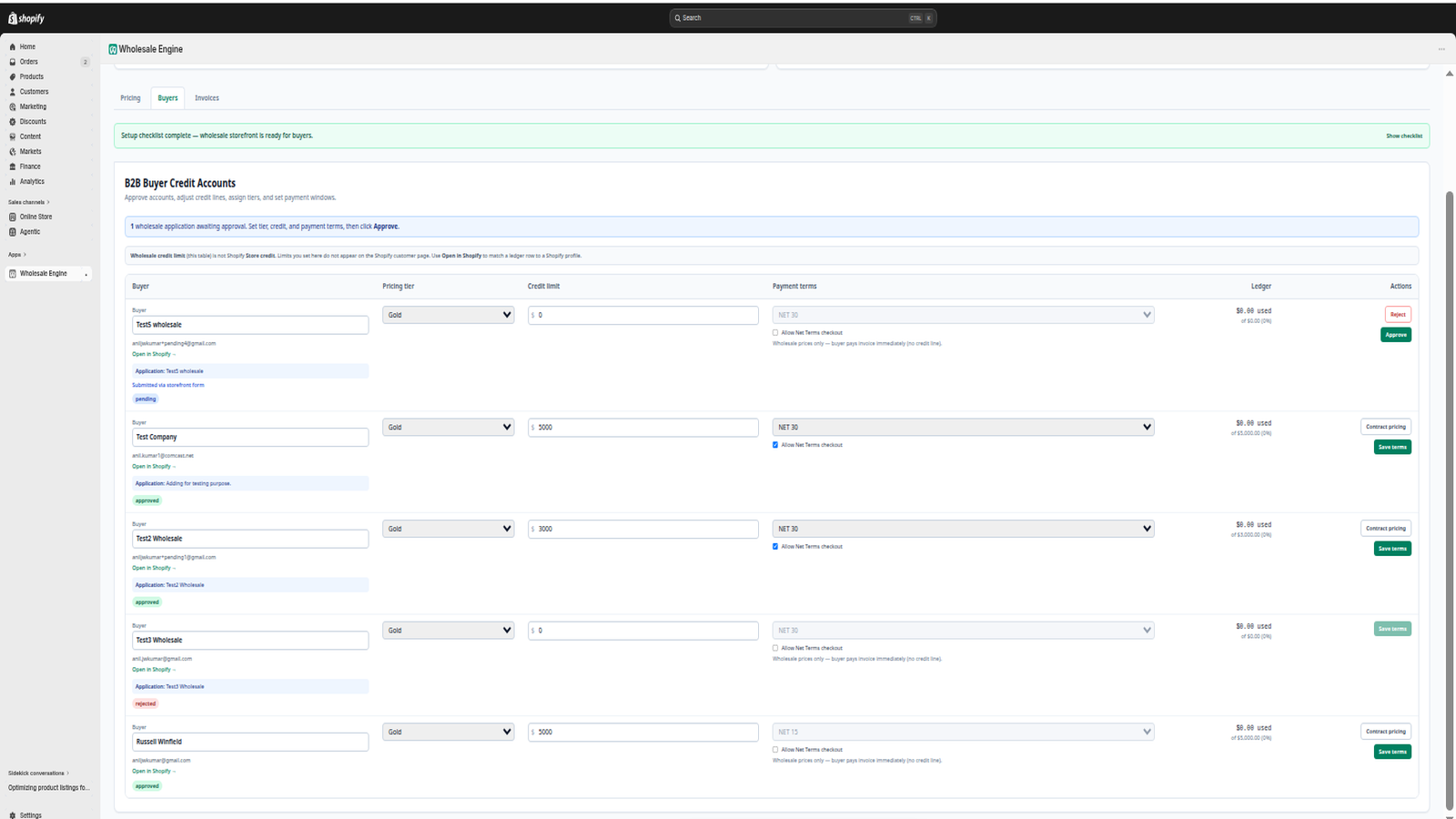Screen dimensions: 1456x819
Task: Select the Buyers tab
Action: [167, 98]
